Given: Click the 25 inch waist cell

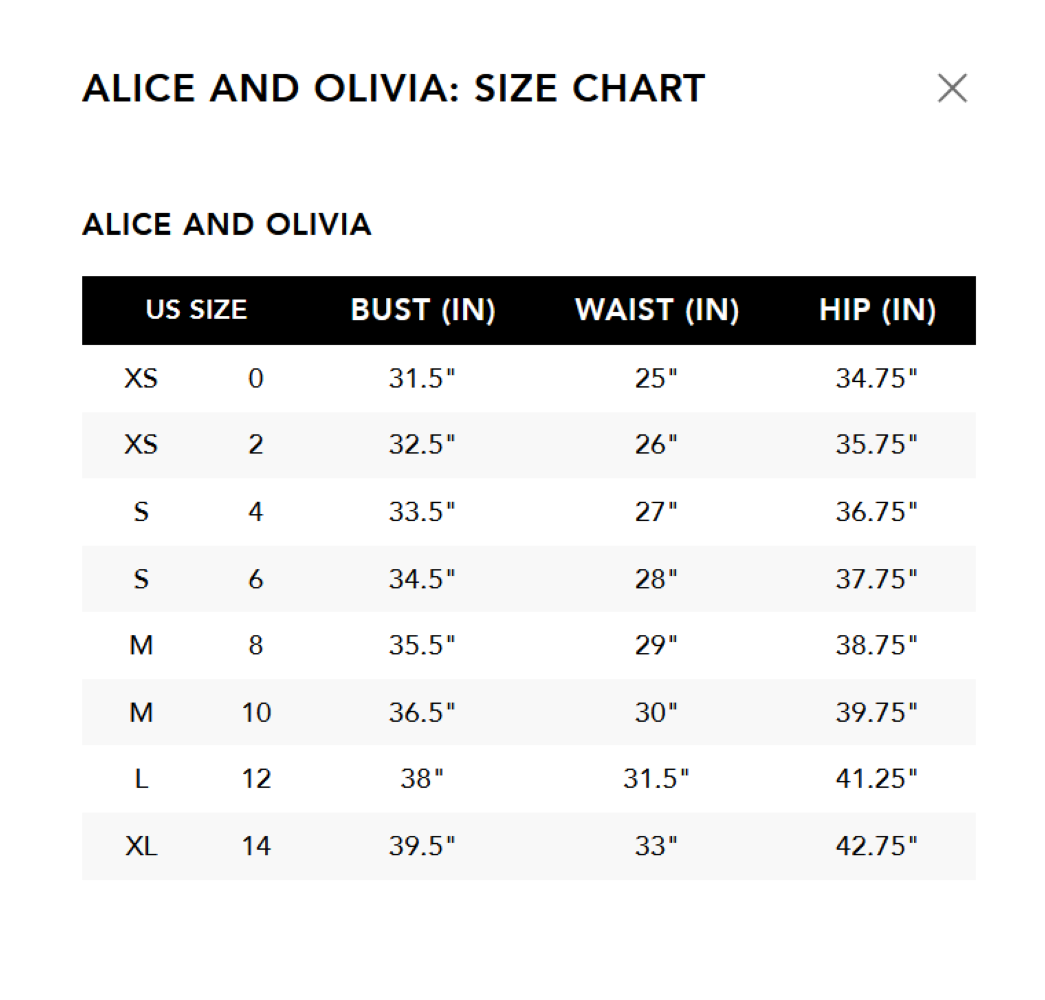Looking at the screenshot, I should (656, 378).
